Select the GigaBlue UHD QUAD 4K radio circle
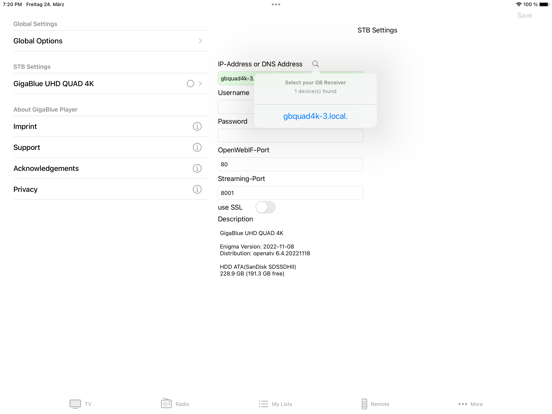 point(190,84)
